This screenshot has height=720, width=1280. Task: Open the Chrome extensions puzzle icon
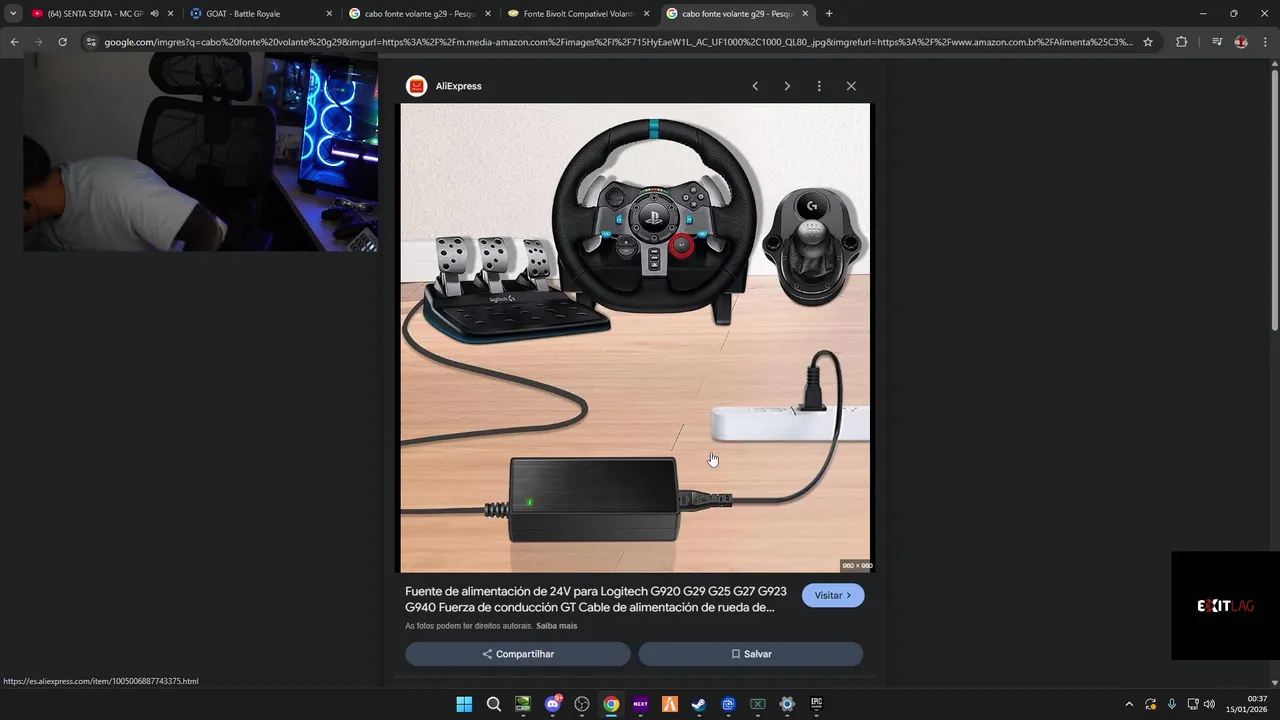pos(1182,42)
